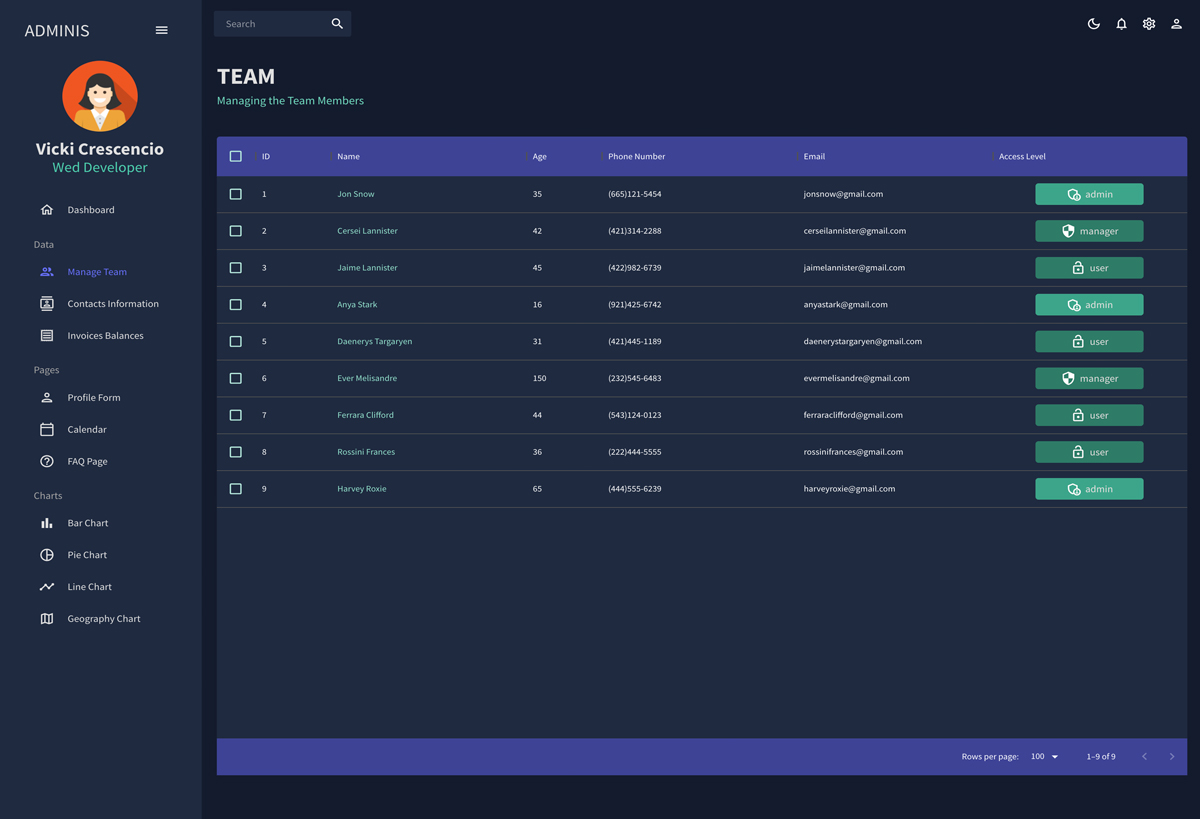Navigate to Calendar page in sidebar
The width and height of the screenshot is (1200, 819).
click(x=87, y=430)
